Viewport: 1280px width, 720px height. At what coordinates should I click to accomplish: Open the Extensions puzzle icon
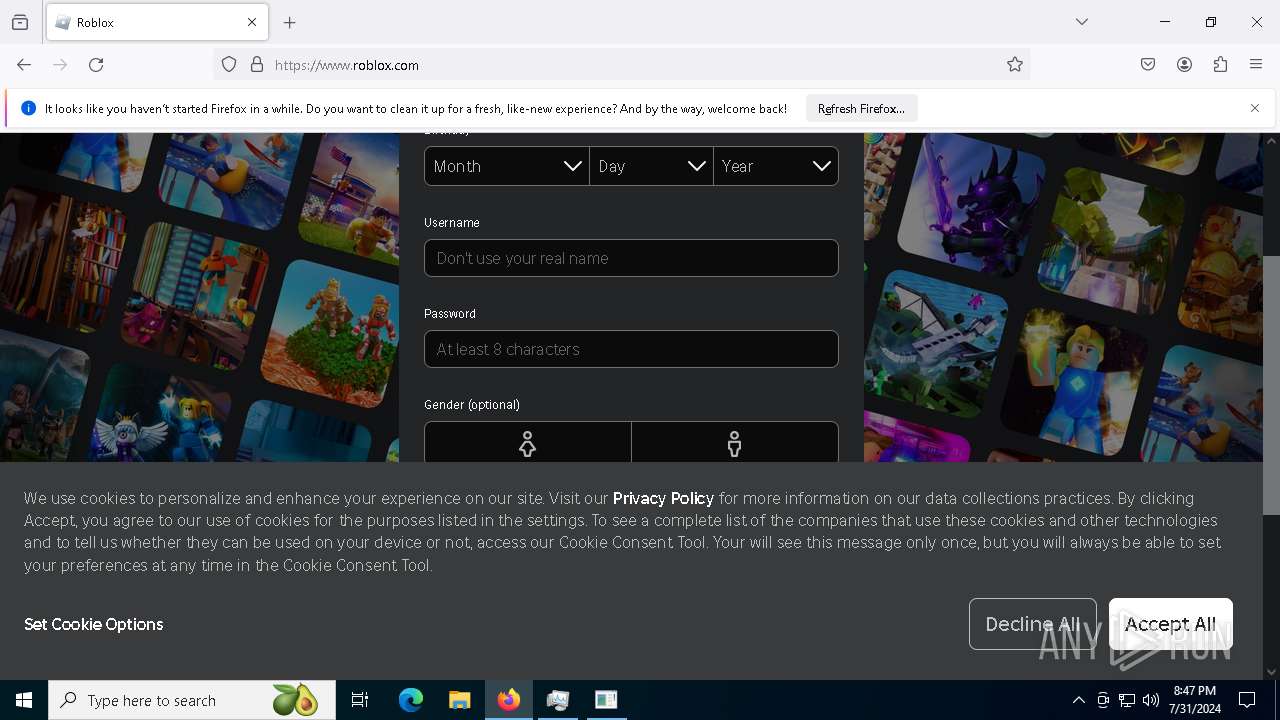pyautogui.click(x=1220, y=65)
